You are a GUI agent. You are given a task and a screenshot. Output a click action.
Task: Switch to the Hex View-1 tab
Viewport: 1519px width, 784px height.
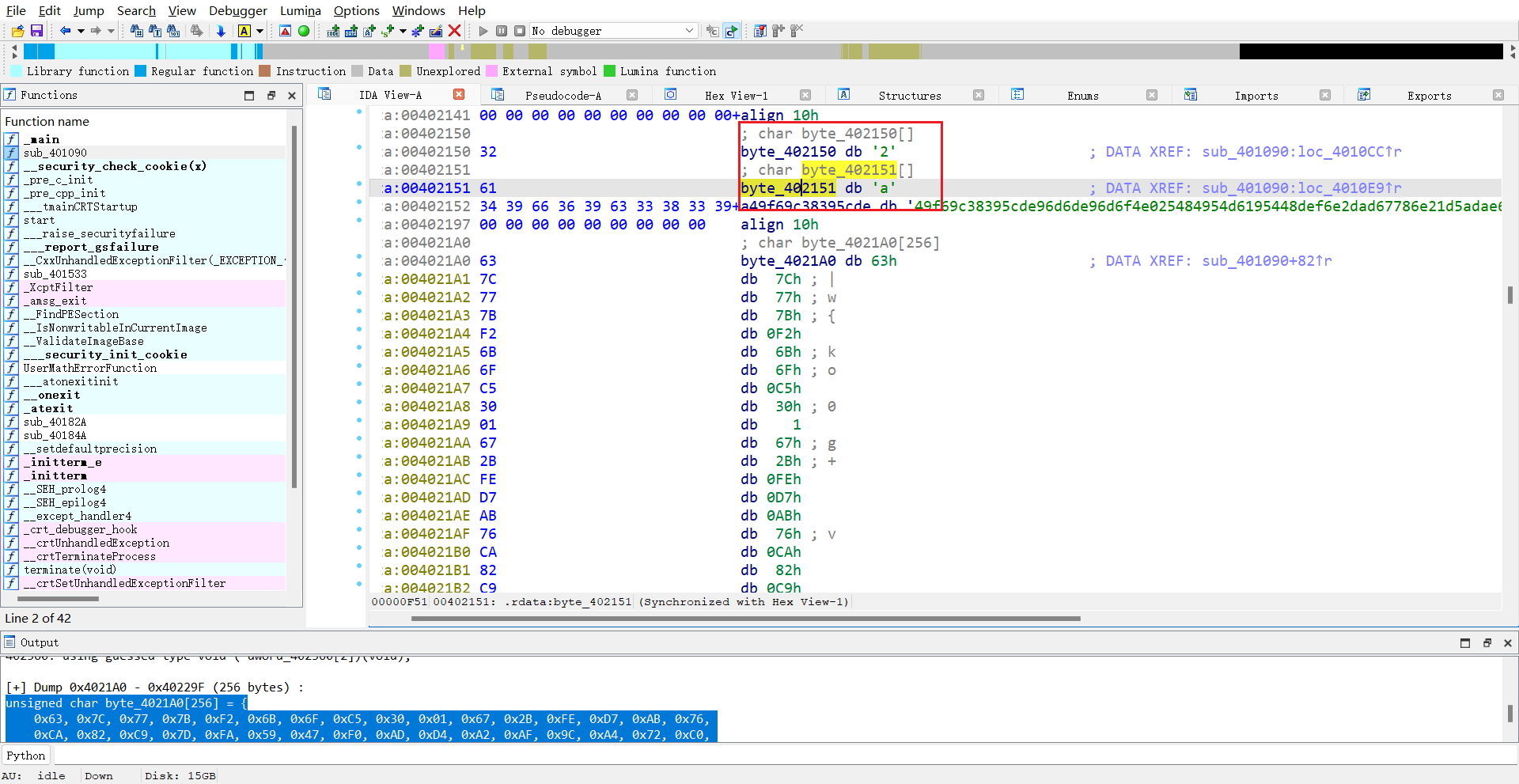[x=736, y=96]
